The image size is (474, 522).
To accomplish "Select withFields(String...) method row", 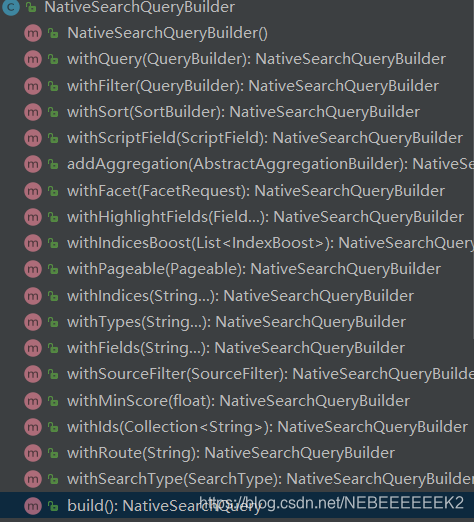I will [237, 348].
